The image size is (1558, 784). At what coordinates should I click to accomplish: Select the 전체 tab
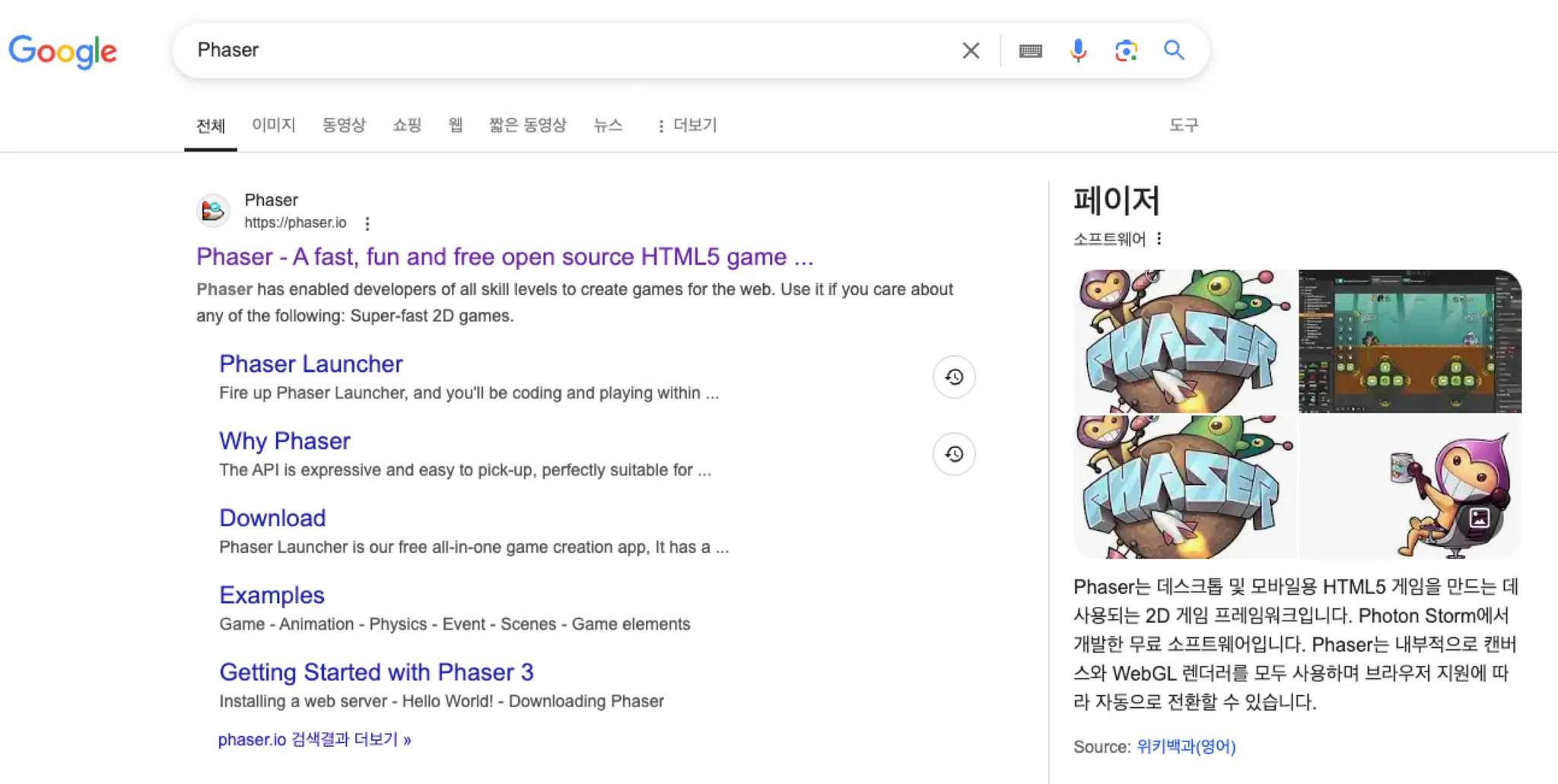pos(211,125)
